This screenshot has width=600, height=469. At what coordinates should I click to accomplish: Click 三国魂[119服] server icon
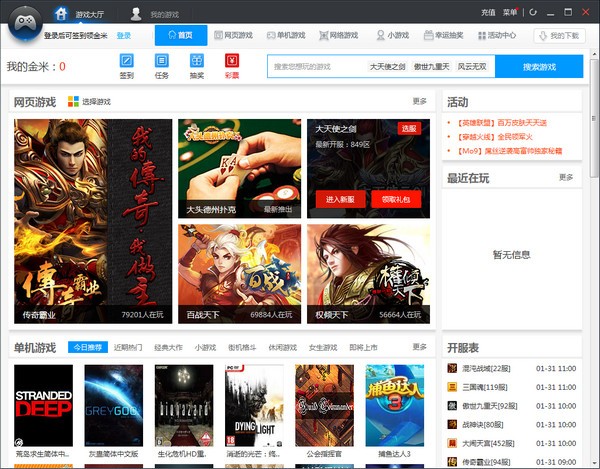452,387
